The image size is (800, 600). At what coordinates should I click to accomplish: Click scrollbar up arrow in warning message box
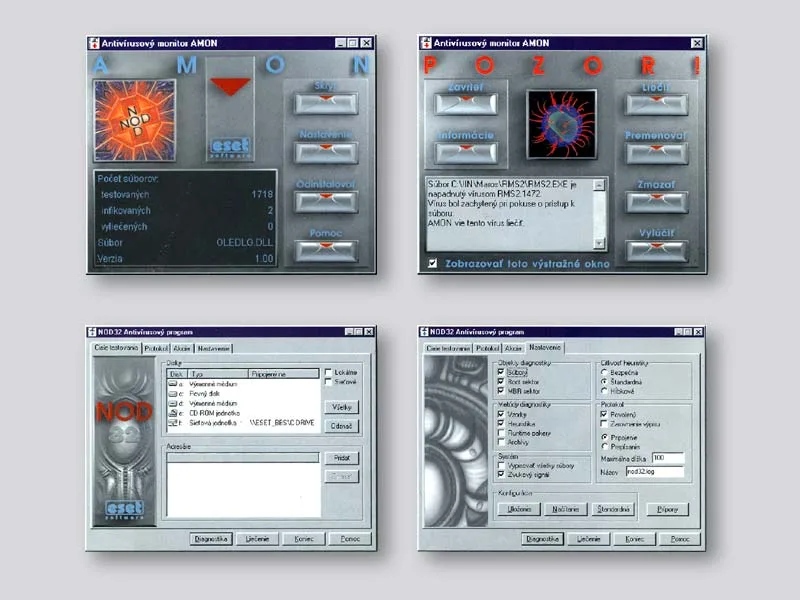pos(599,185)
